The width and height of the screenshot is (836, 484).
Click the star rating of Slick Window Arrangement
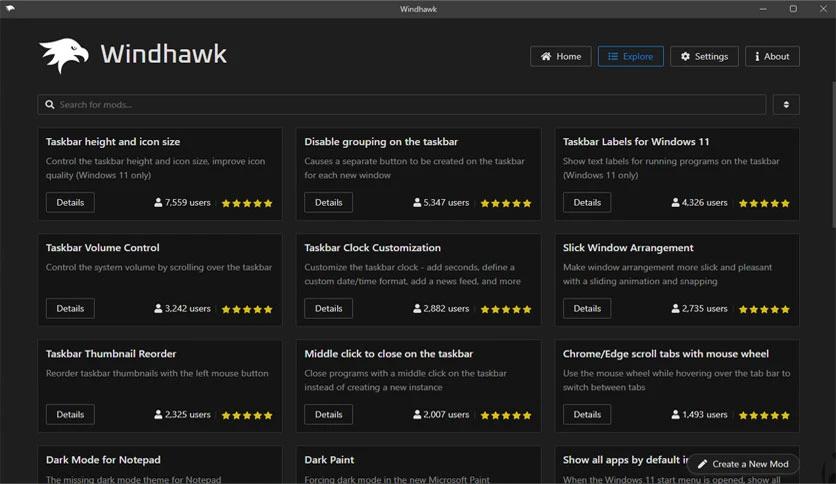pyautogui.click(x=764, y=309)
